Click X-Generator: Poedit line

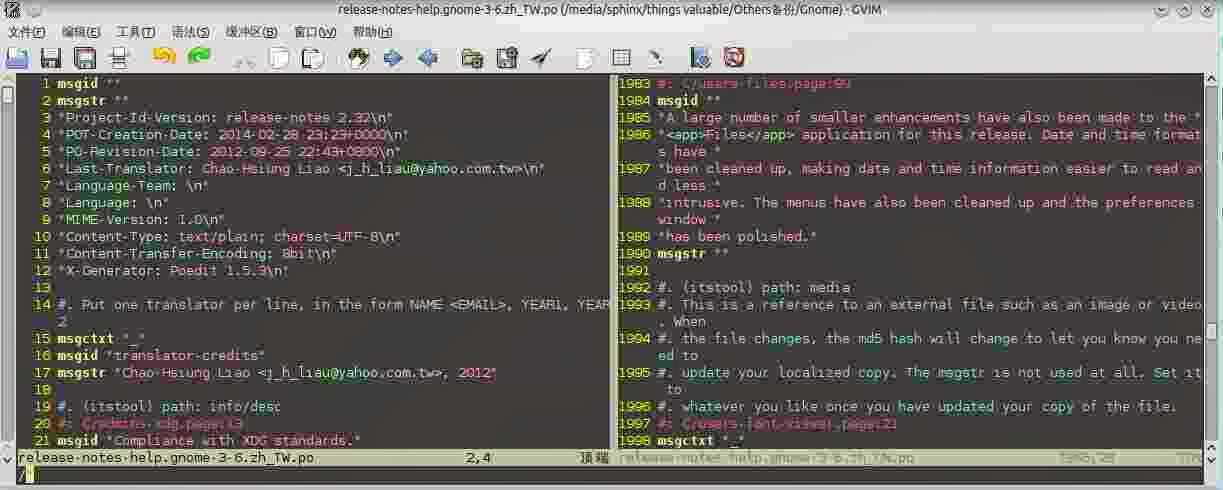(174, 271)
